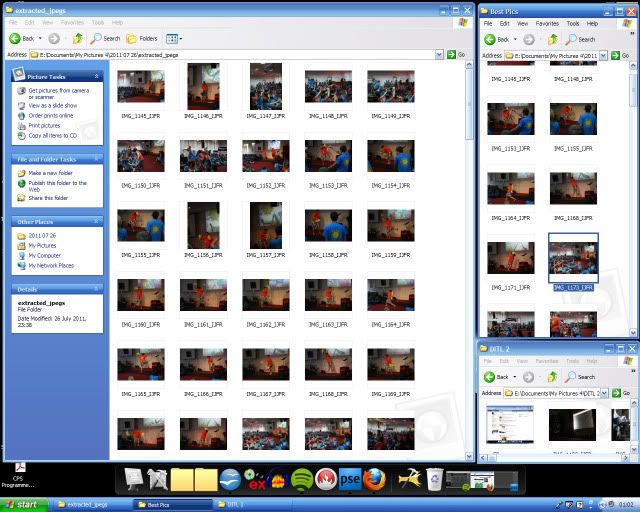The image size is (640, 512).
Task: Open Recycle Bin in the dock
Action: [434, 479]
